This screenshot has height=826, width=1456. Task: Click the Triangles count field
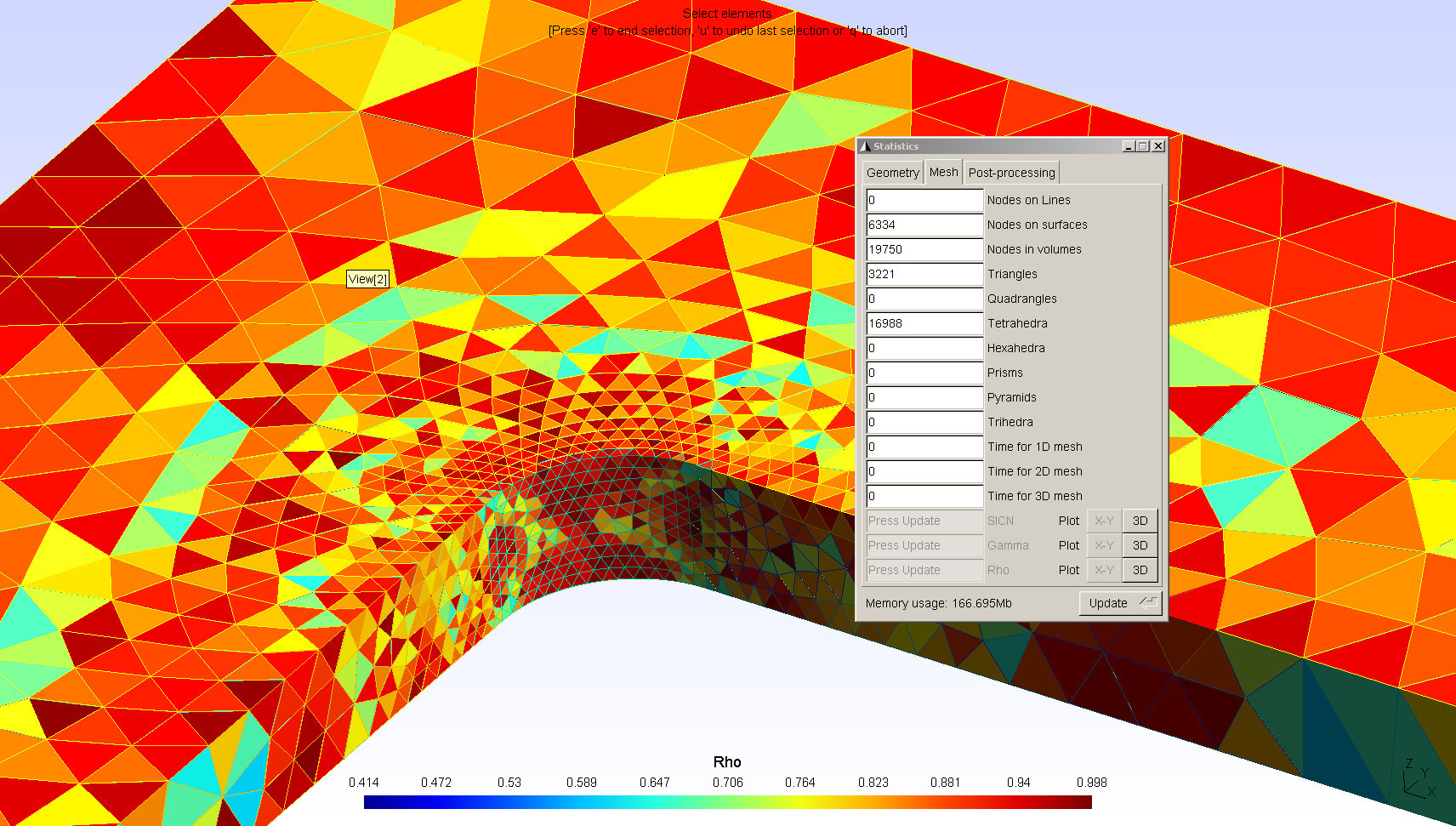coord(924,274)
